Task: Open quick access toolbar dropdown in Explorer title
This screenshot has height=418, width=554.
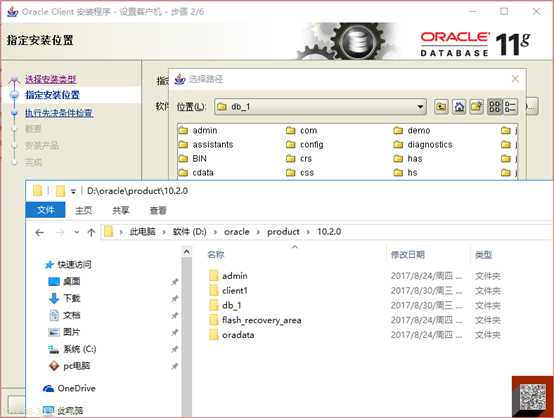Action: point(73,191)
